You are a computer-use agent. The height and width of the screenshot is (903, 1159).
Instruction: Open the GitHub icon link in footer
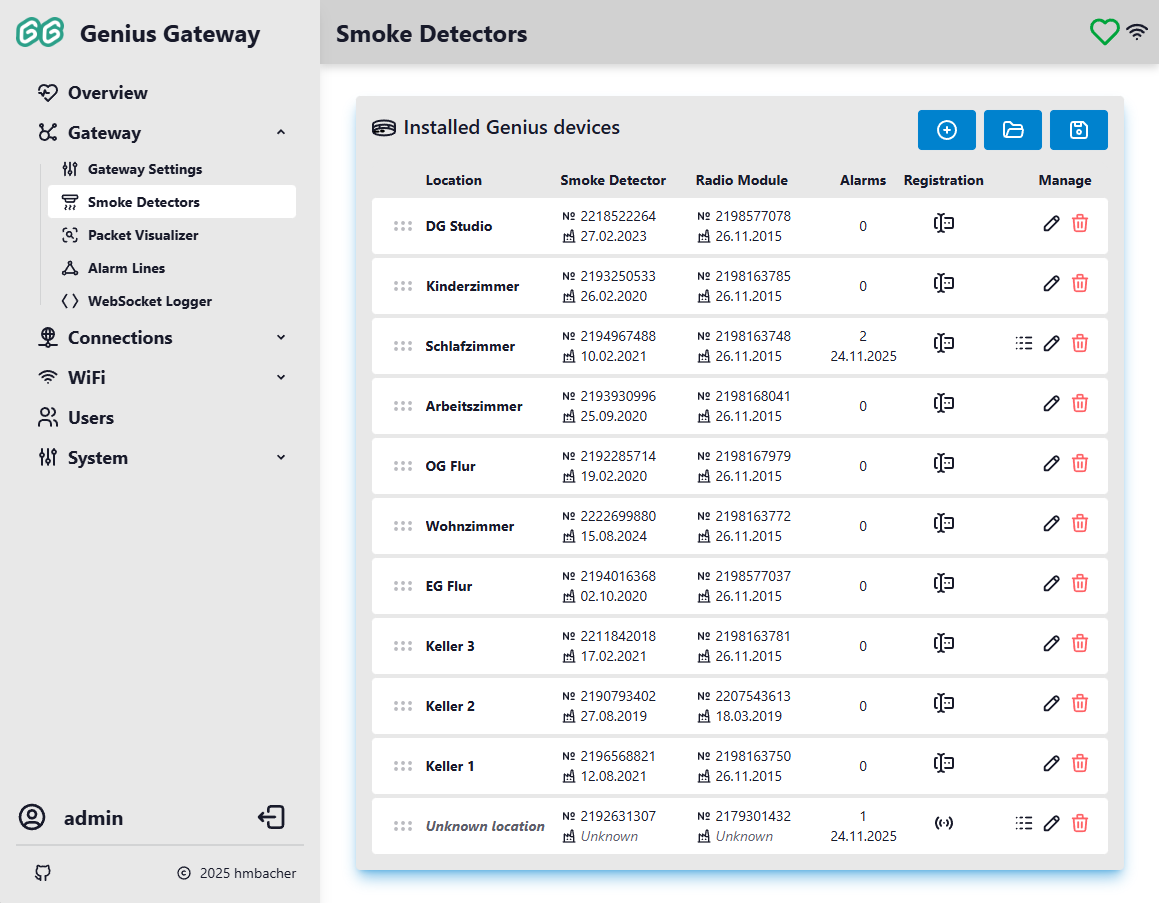pyautogui.click(x=43, y=873)
